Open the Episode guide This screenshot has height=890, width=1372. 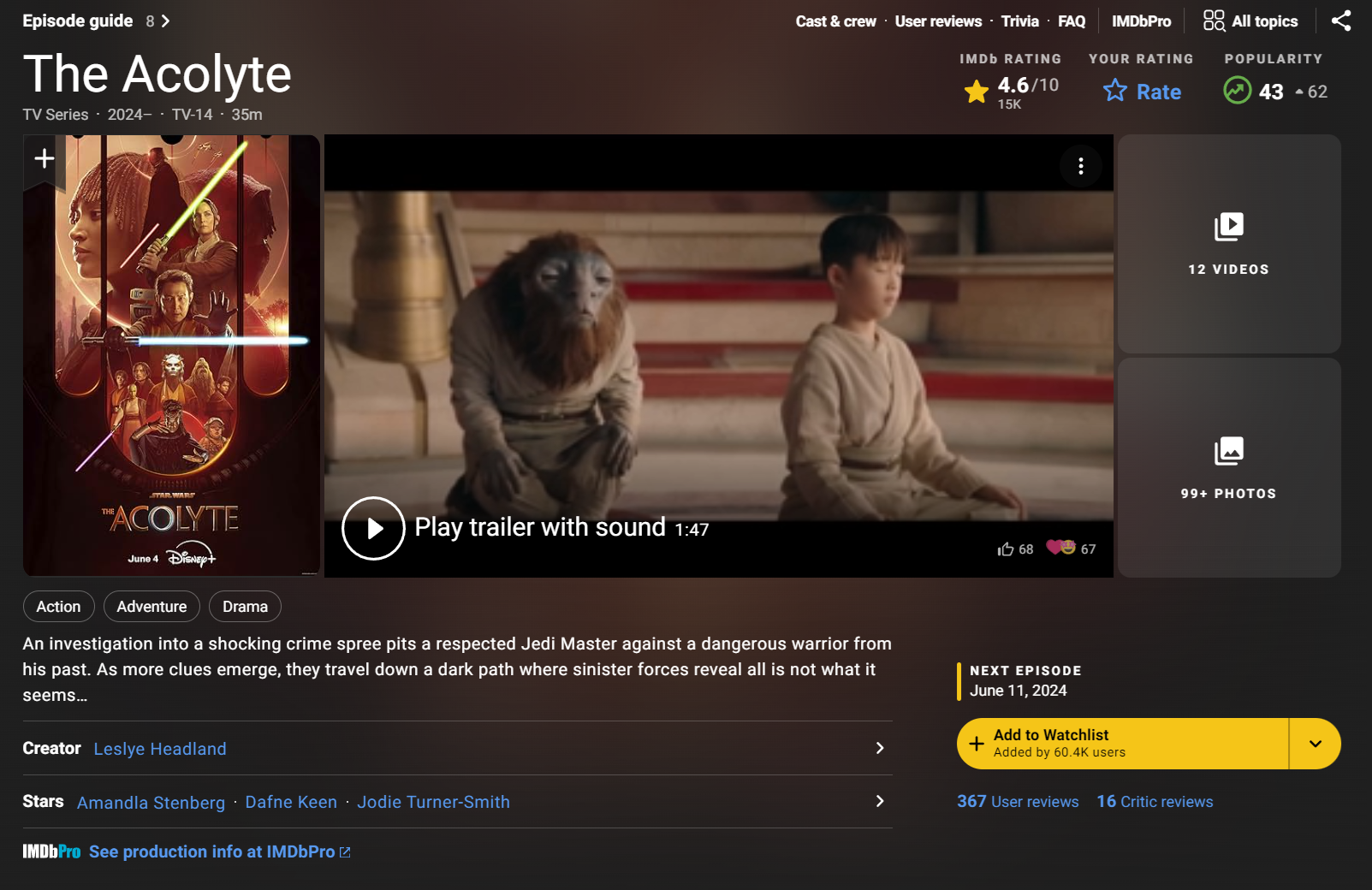[96, 21]
